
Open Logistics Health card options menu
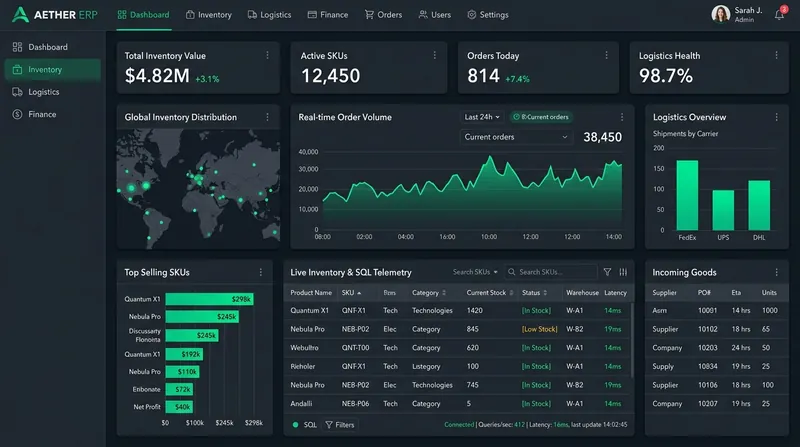tap(777, 55)
